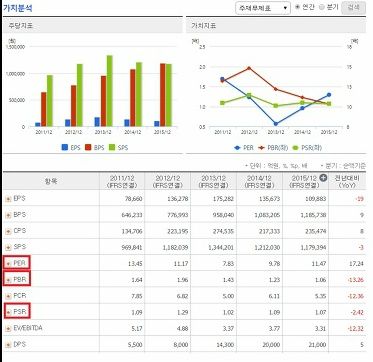Toggle PSR(좌) legend marker in line chart

click(x=295, y=147)
